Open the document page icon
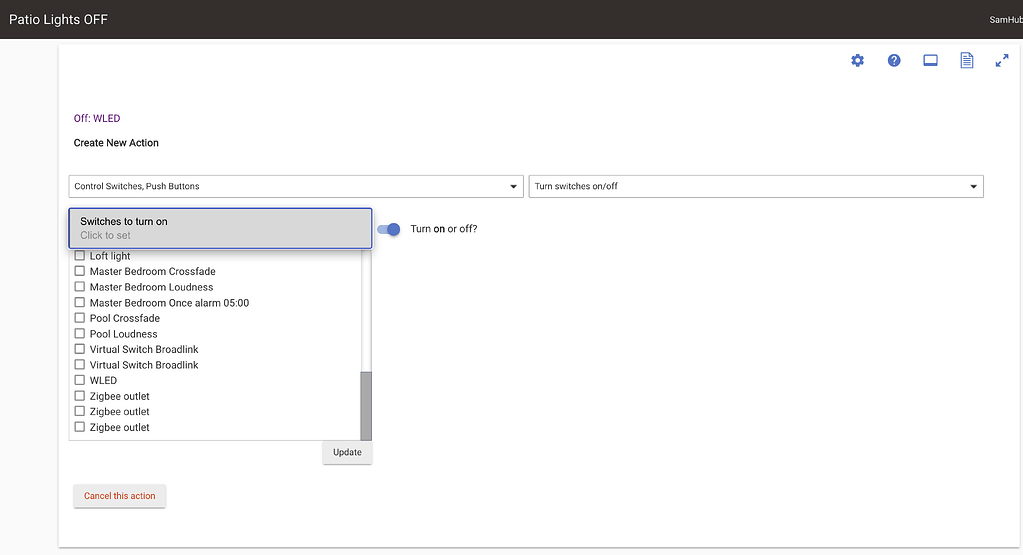 (966, 61)
